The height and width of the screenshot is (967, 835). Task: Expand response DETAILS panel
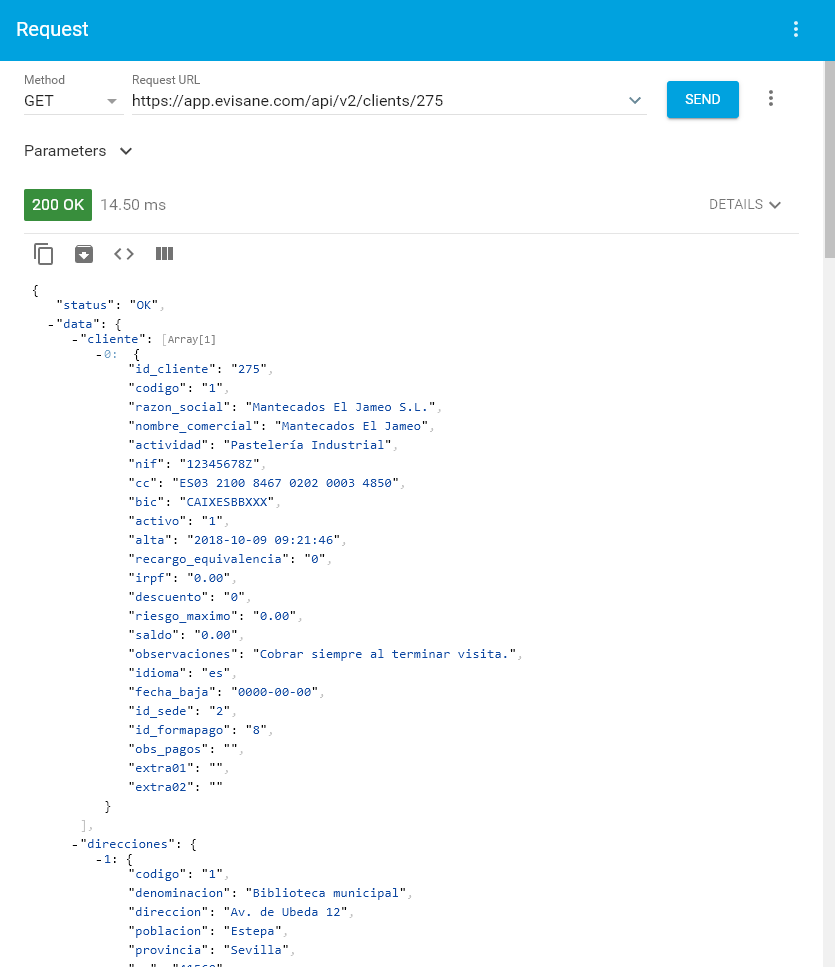[745, 204]
